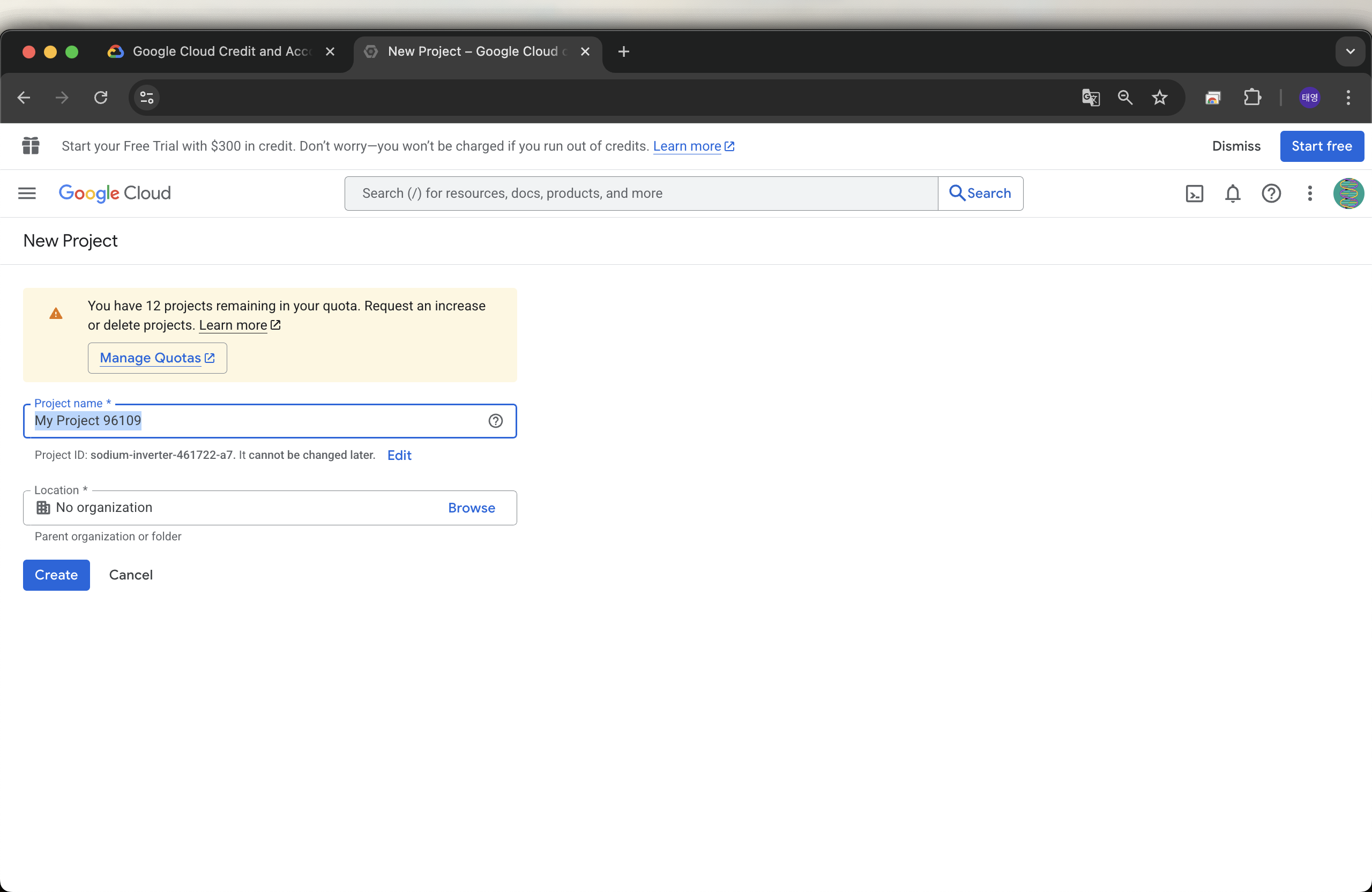The height and width of the screenshot is (892, 1372).
Task: Click the Project name help icon
Action: [495, 421]
